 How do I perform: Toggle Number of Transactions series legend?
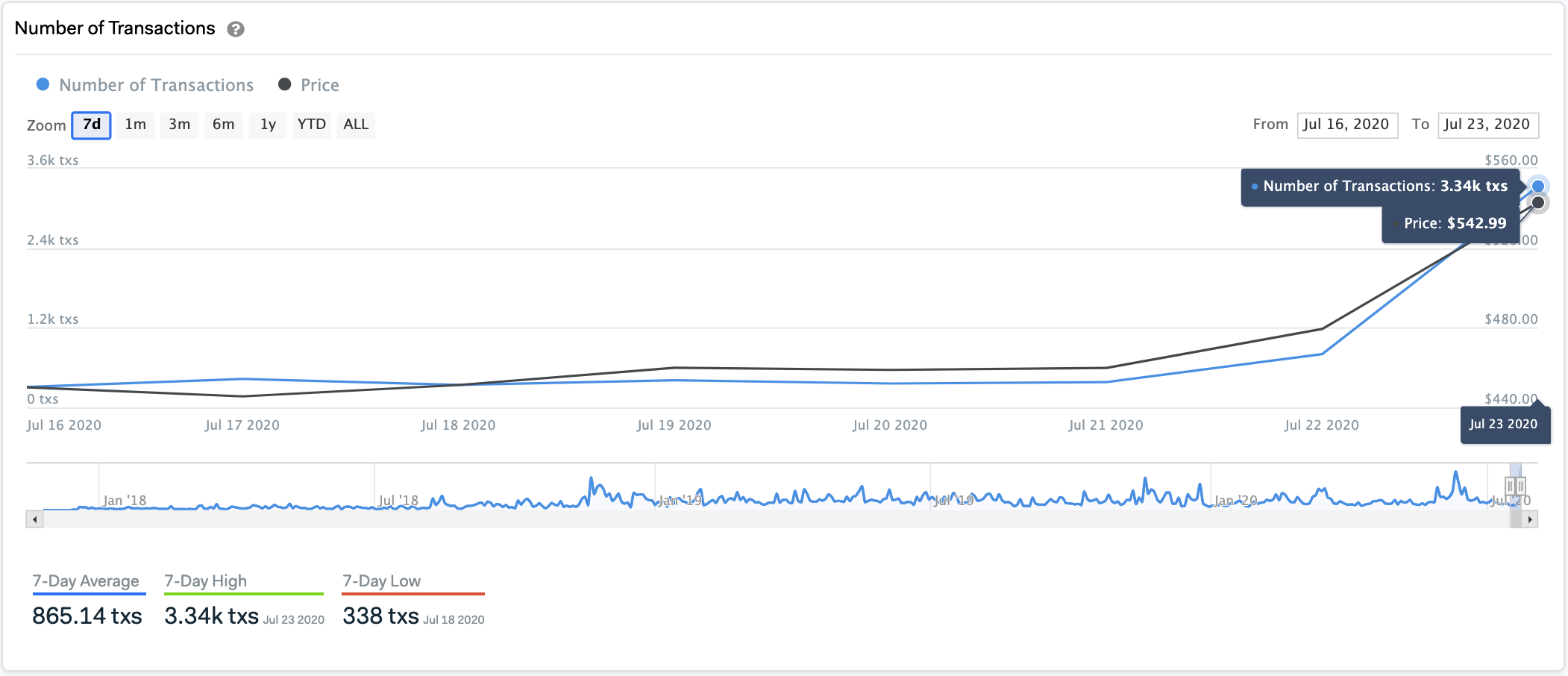pos(145,85)
